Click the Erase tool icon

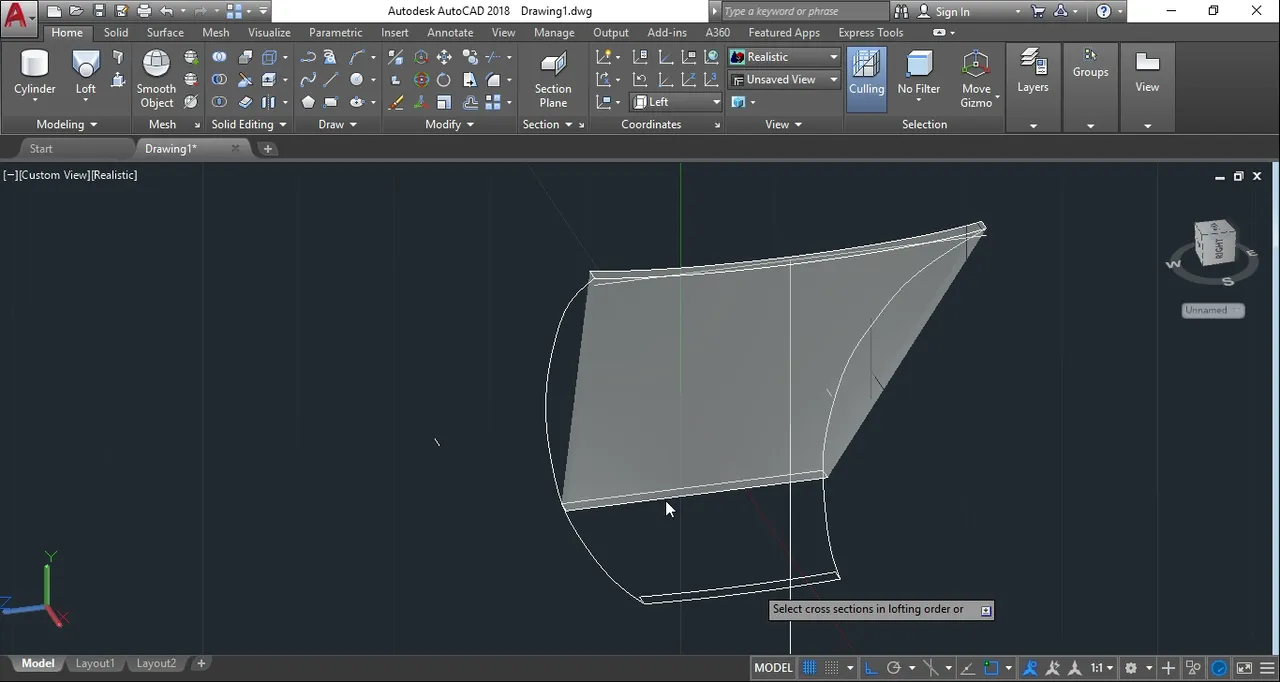click(x=396, y=102)
